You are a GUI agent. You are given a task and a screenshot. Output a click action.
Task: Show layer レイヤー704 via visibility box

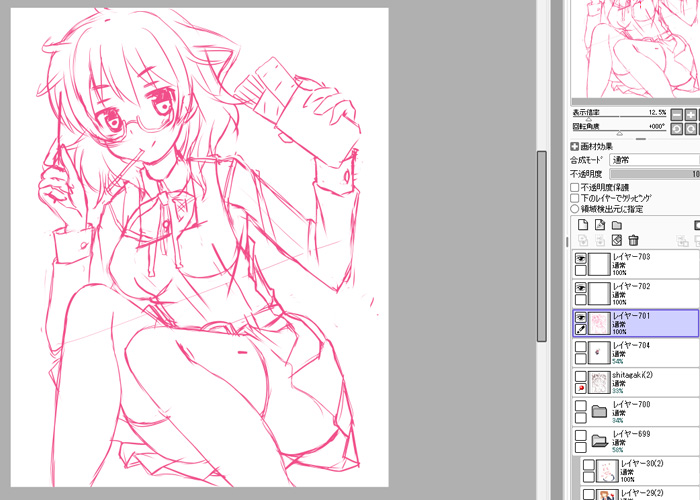580,347
